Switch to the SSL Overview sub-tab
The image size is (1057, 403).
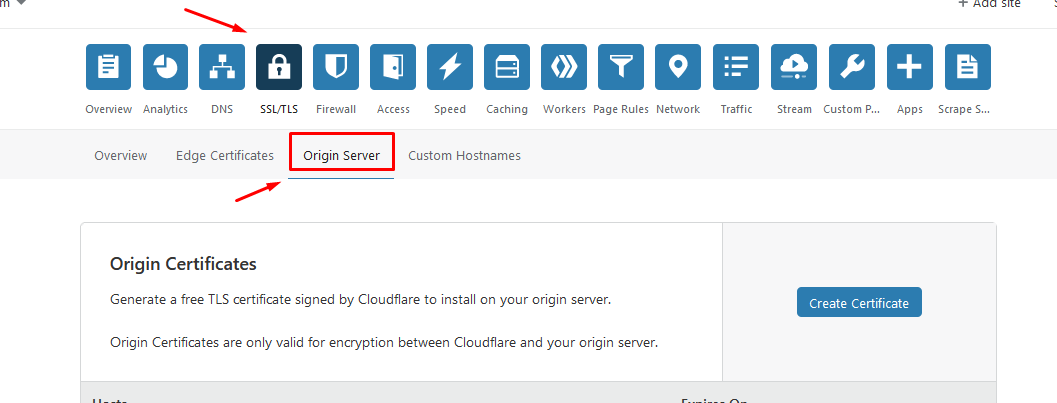(121, 156)
